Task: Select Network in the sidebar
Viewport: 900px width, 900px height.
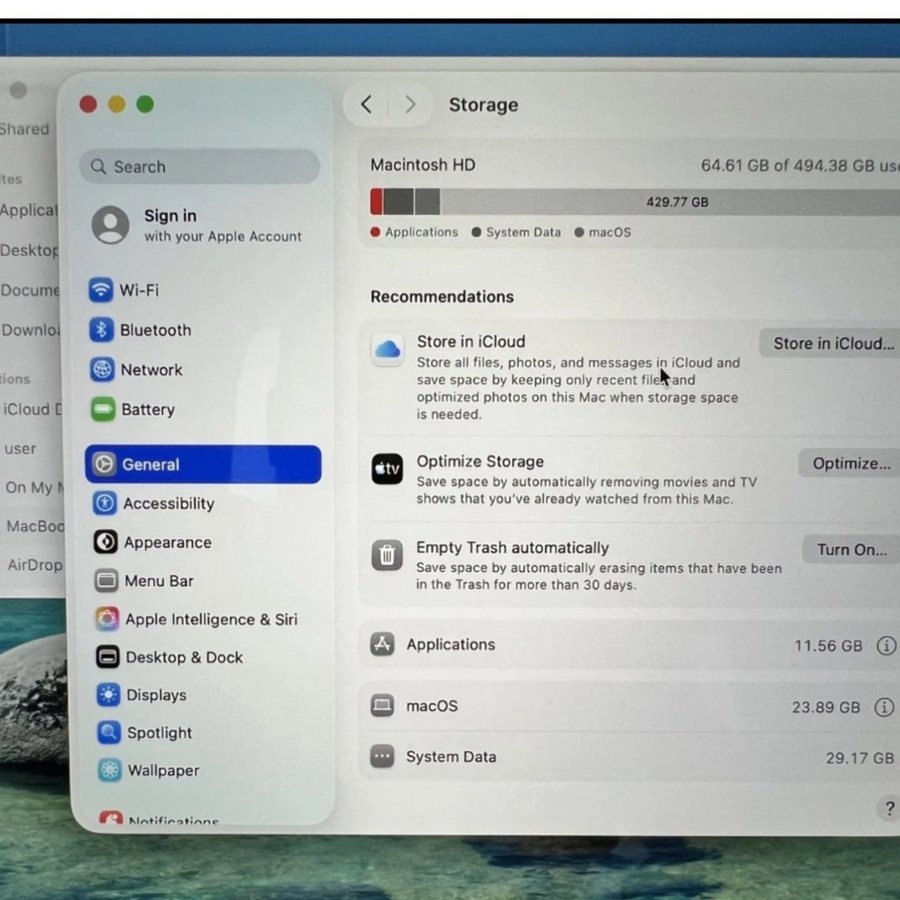Action: tap(150, 370)
